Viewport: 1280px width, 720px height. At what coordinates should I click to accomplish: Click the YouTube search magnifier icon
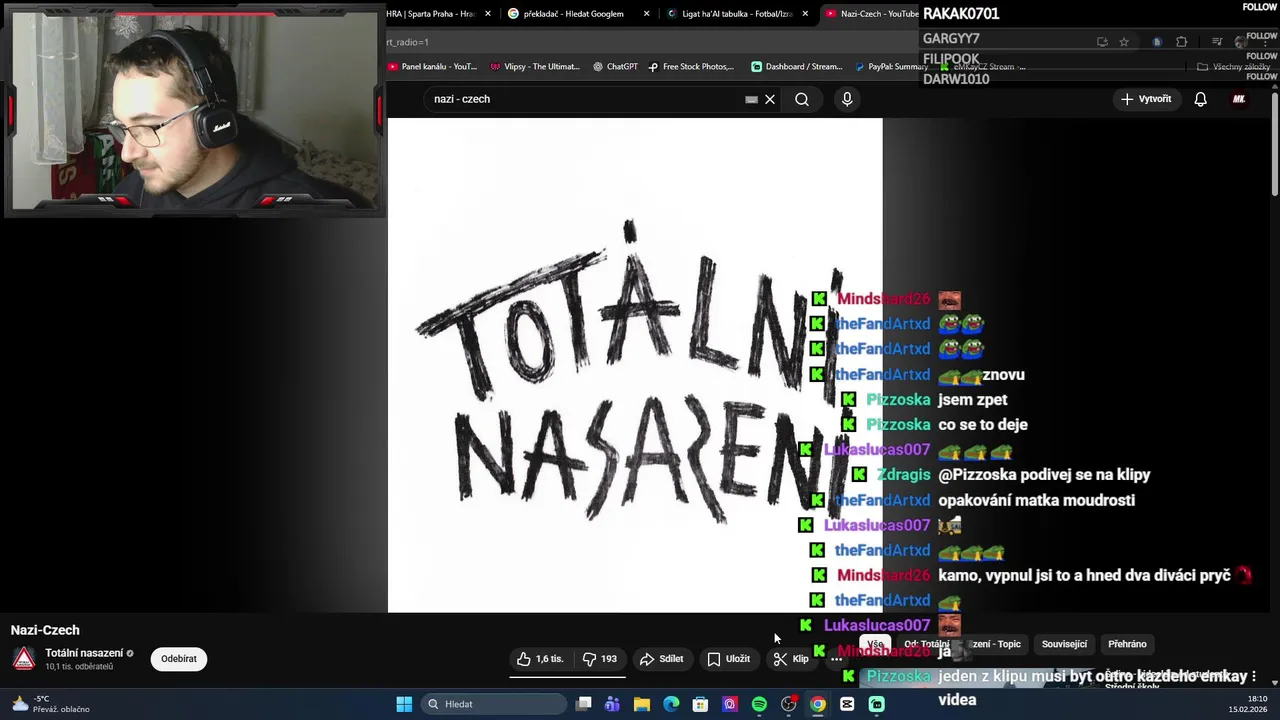(x=802, y=99)
